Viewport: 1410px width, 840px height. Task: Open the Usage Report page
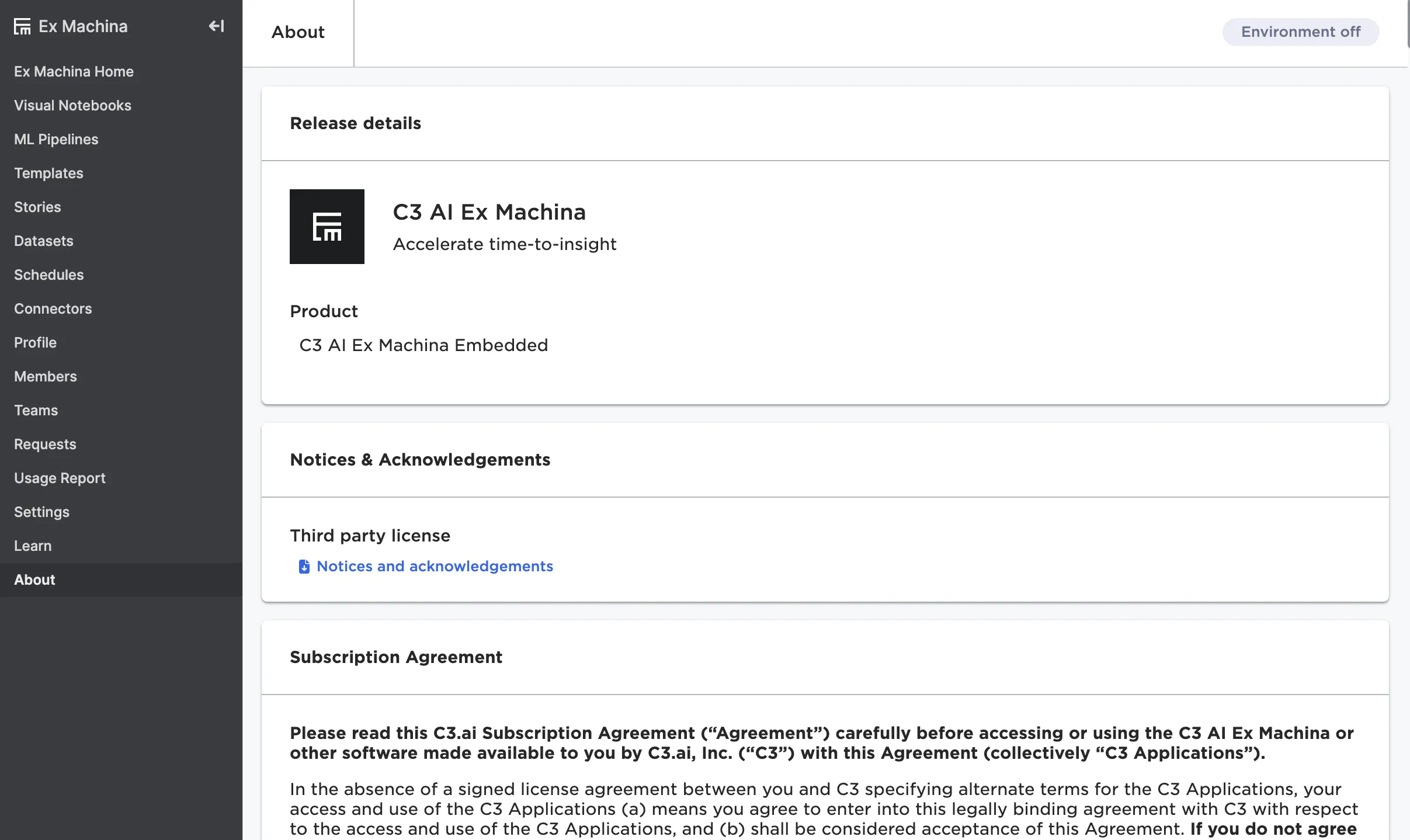(x=60, y=478)
